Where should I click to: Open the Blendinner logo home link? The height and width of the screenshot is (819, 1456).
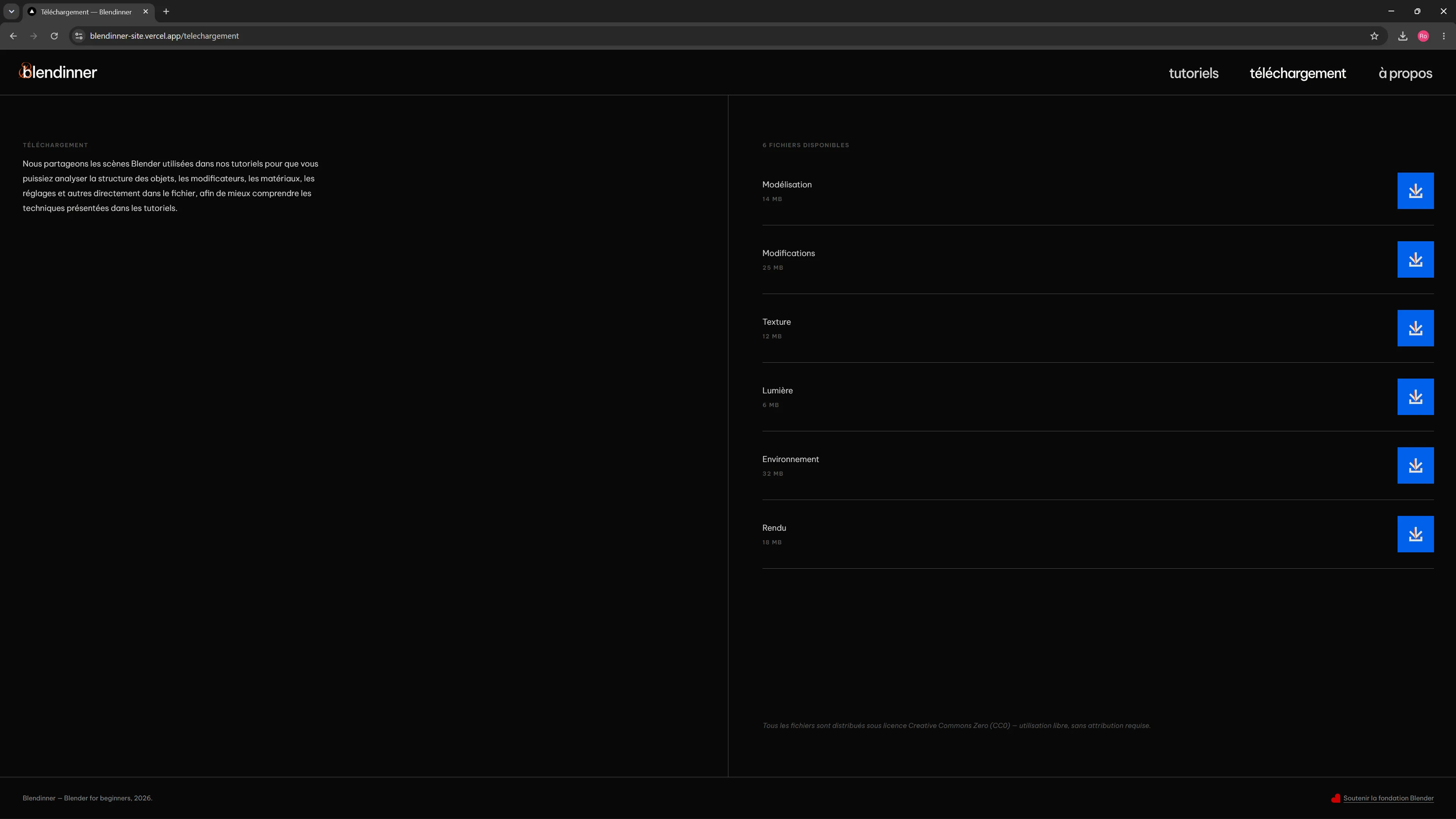(58, 72)
